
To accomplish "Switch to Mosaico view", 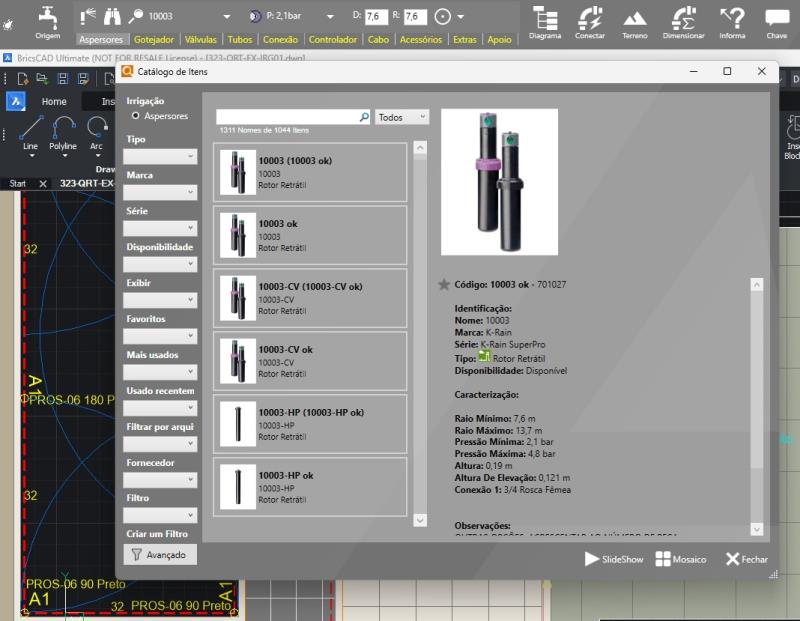I will point(680,559).
